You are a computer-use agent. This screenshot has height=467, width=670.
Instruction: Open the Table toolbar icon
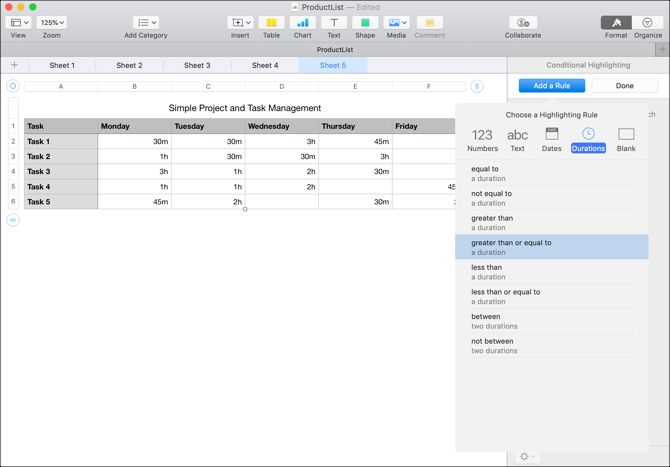click(271, 23)
